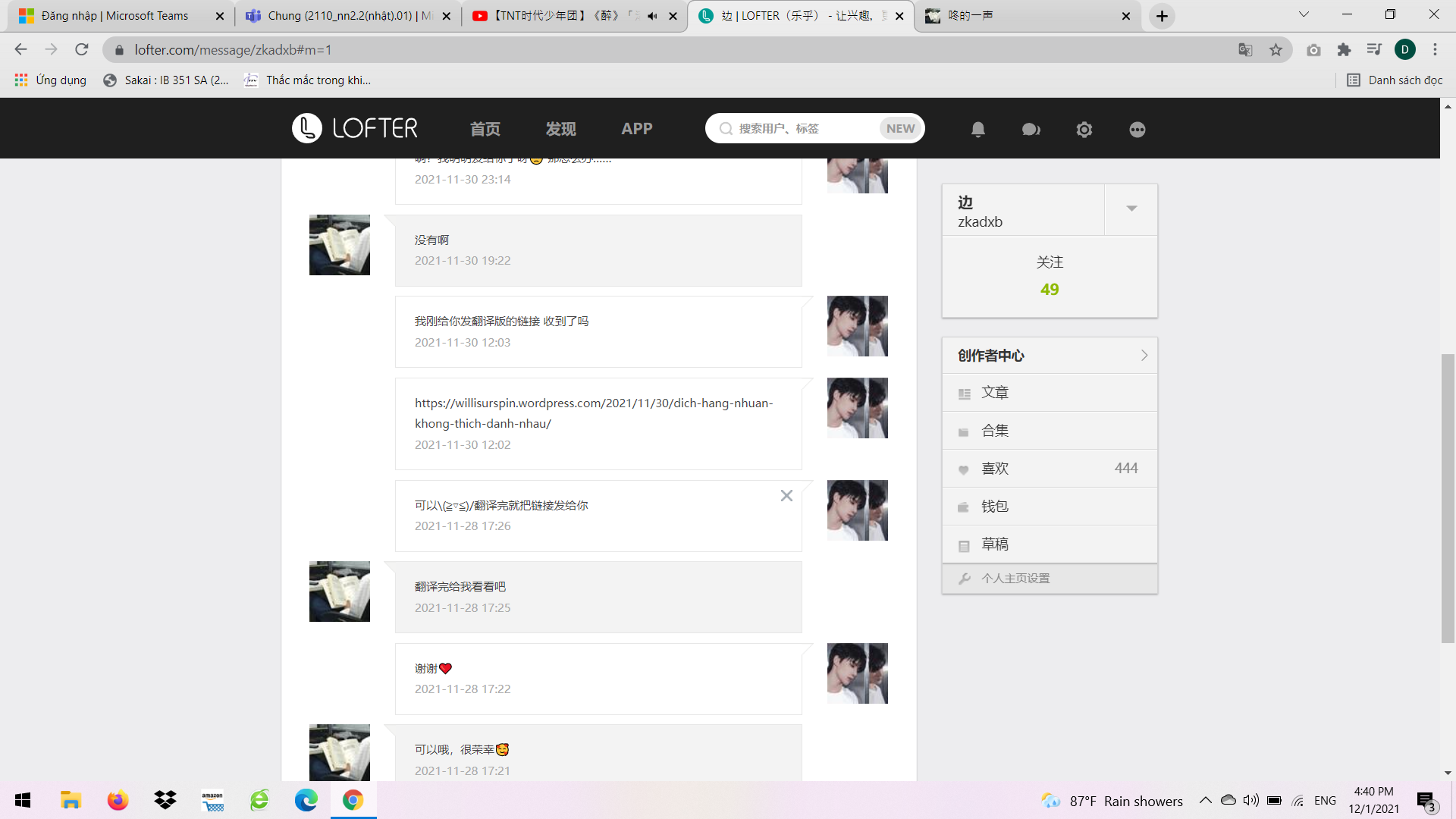Screen dimensions: 1456x819
Task: Reload the current page
Action: [82, 50]
